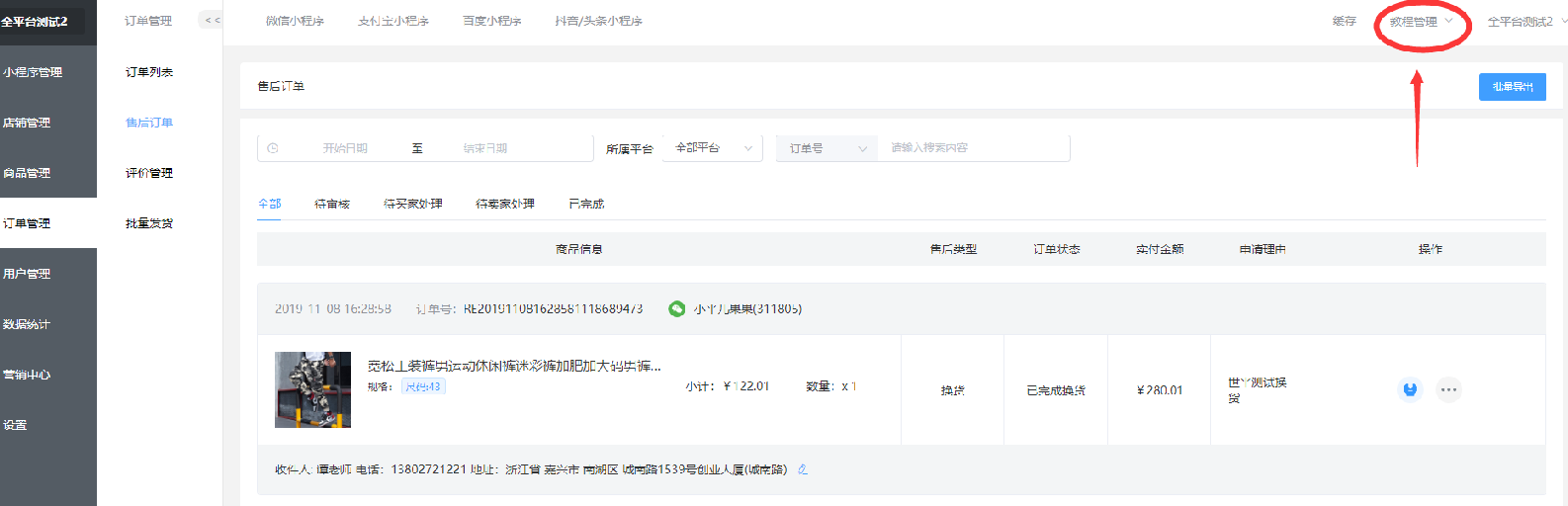Click the 售后类型 column header
The image size is (1568, 506).
pos(953,249)
